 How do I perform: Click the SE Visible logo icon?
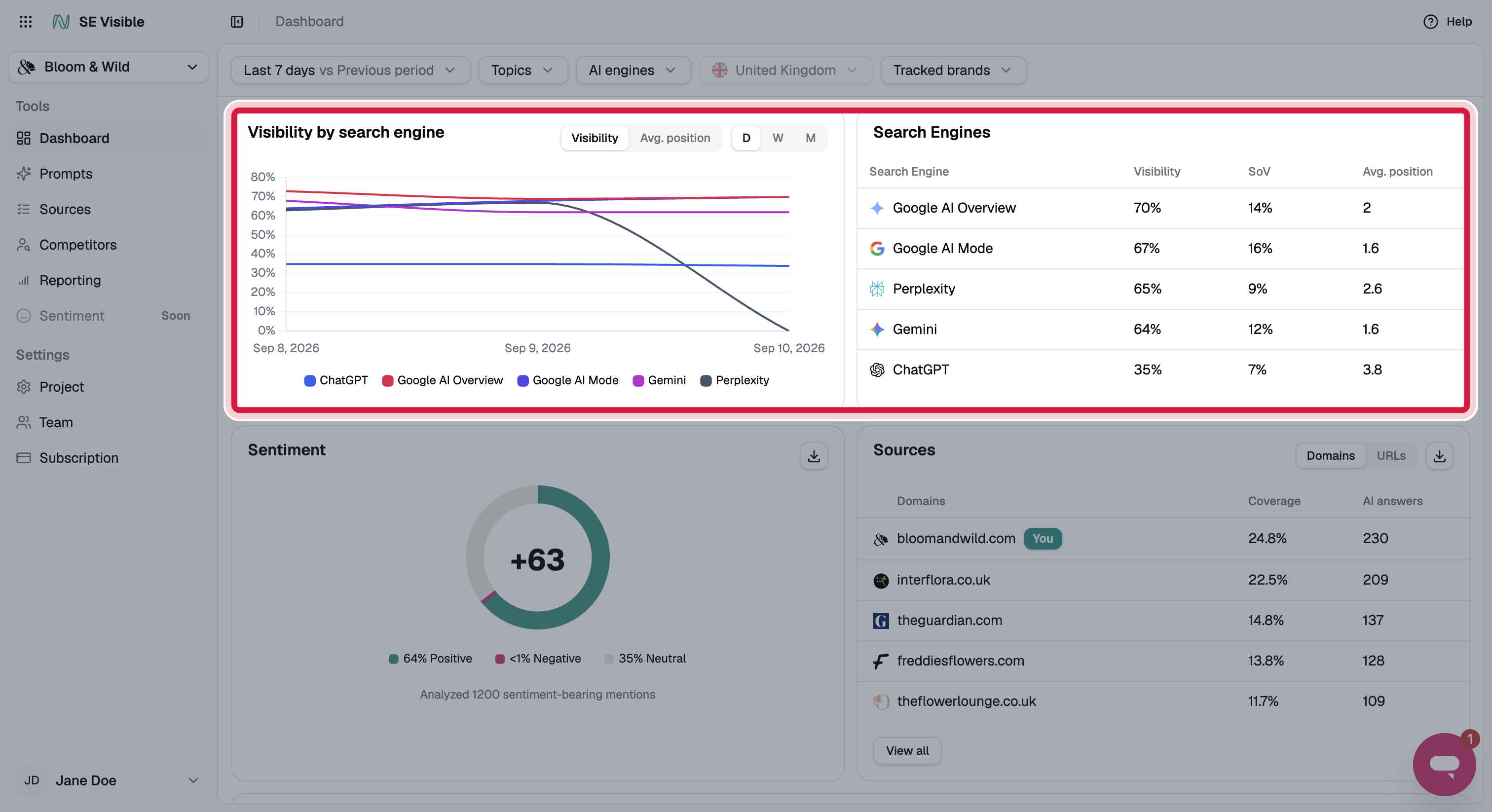[x=61, y=21]
